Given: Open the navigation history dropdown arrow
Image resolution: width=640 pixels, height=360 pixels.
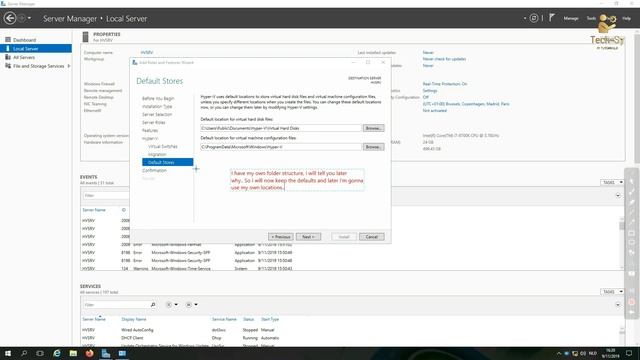Looking at the screenshot, I should click(29, 18).
